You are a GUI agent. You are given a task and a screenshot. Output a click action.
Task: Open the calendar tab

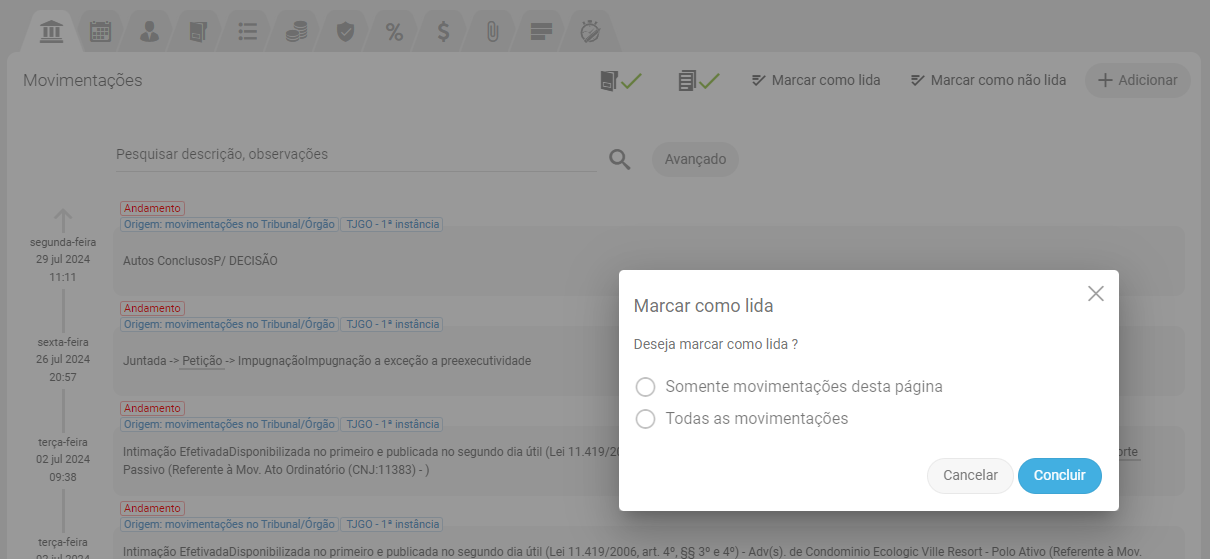click(x=100, y=32)
